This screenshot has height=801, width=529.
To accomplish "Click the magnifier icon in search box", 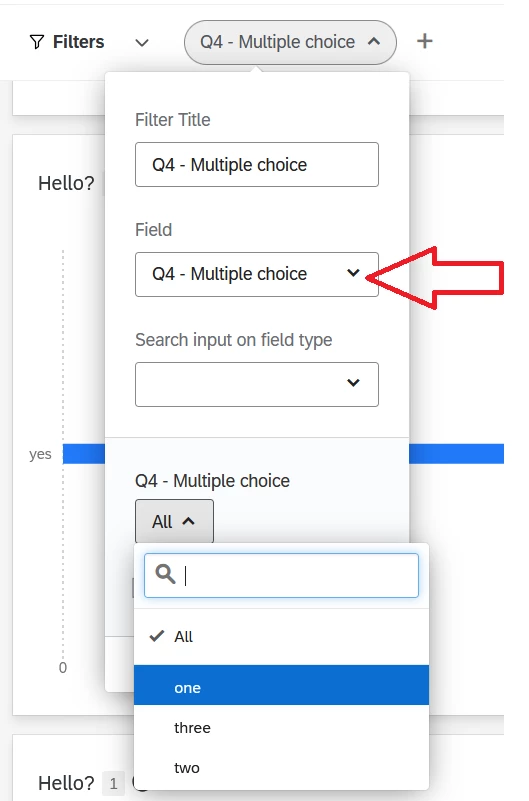I will coord(165,574).
